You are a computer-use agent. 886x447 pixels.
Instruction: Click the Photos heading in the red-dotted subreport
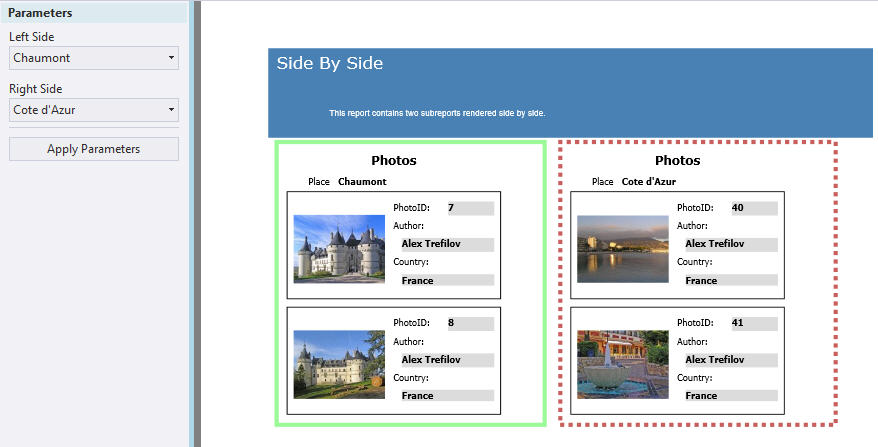(677, 161)
